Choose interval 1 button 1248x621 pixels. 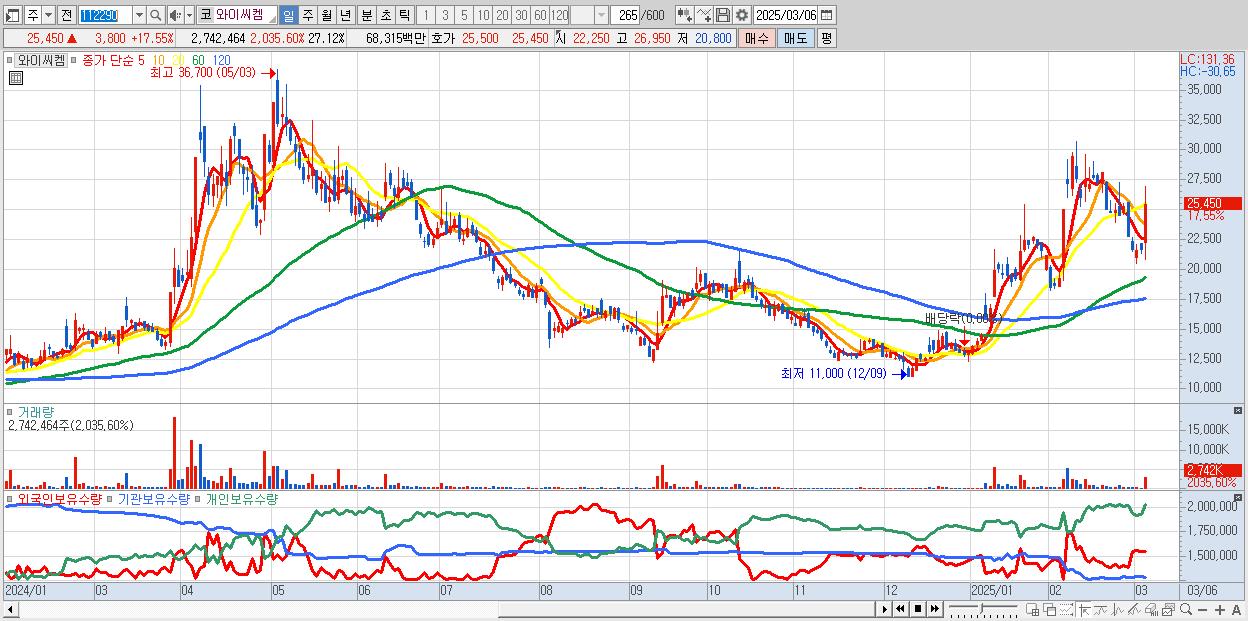point(425,15)
